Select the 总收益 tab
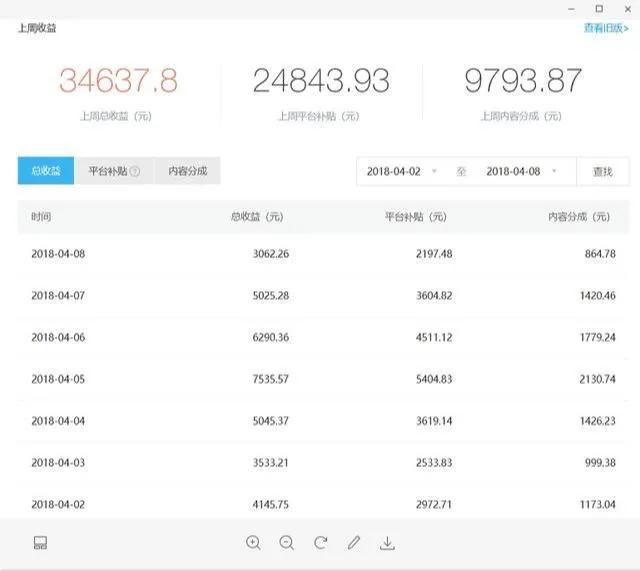The width and height of the screenshot is (640, 571). pos(46,171)
